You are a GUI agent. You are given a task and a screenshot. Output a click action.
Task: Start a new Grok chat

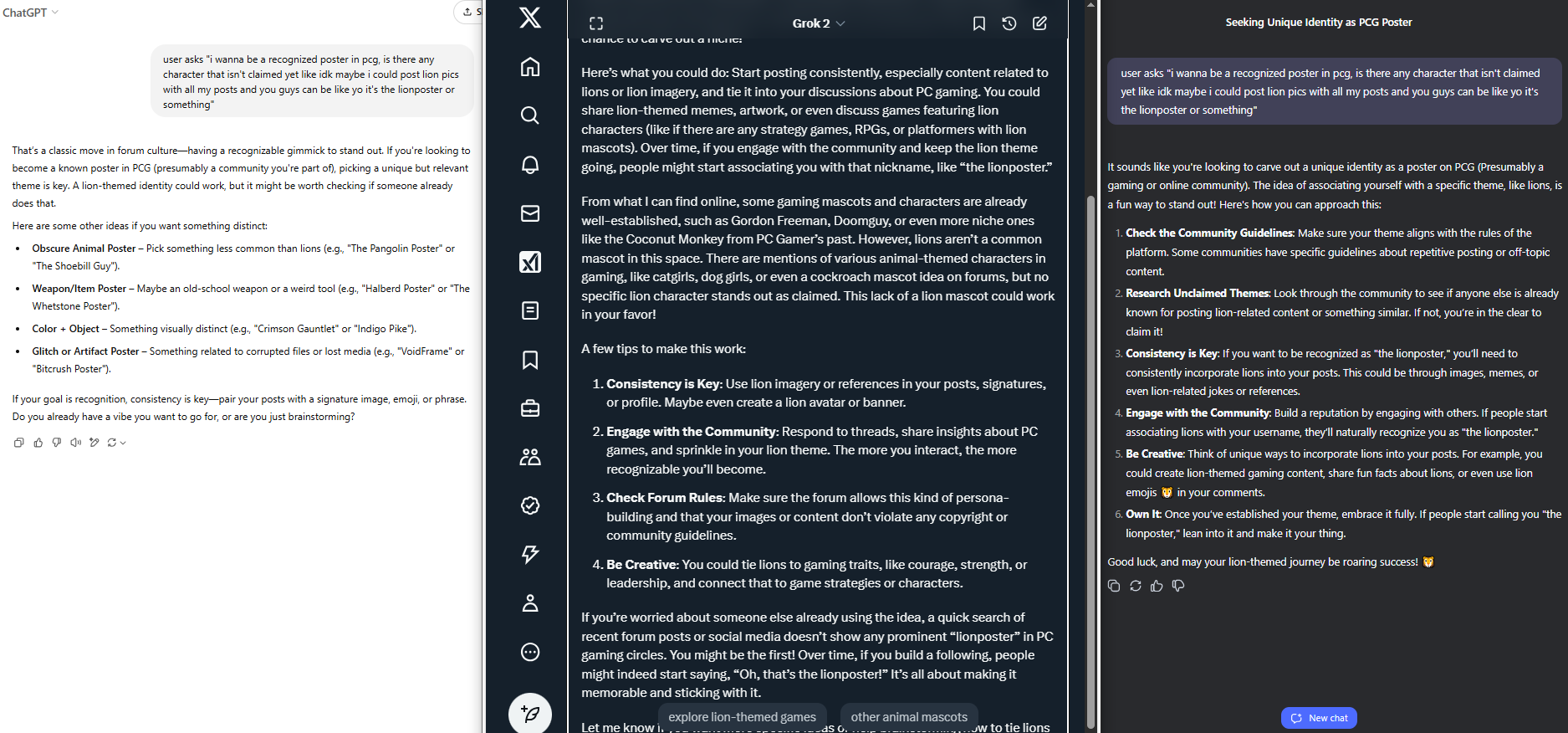pos(1039,23)
